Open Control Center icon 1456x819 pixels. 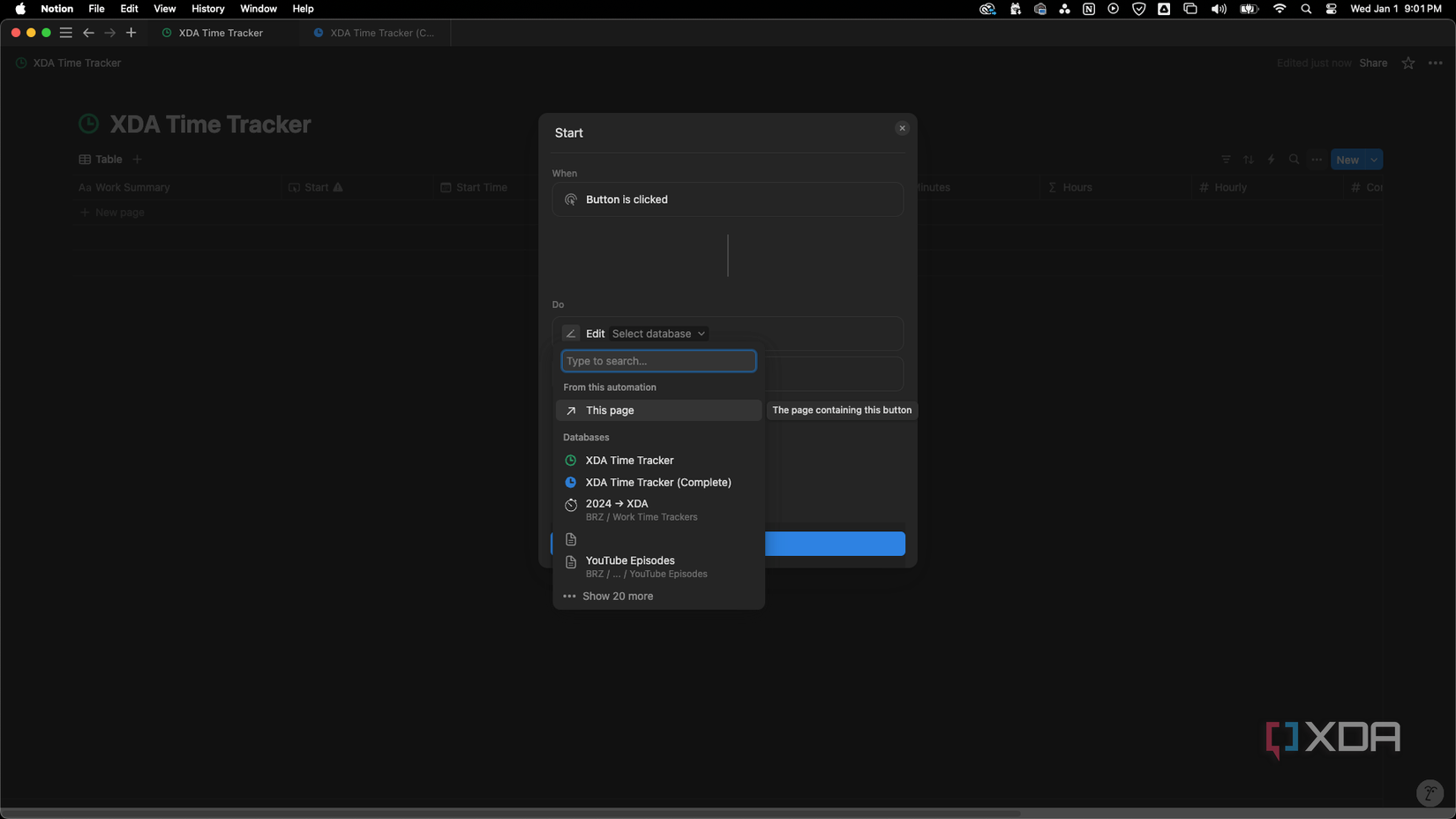pyautogui.click(x=1331, y=9)
